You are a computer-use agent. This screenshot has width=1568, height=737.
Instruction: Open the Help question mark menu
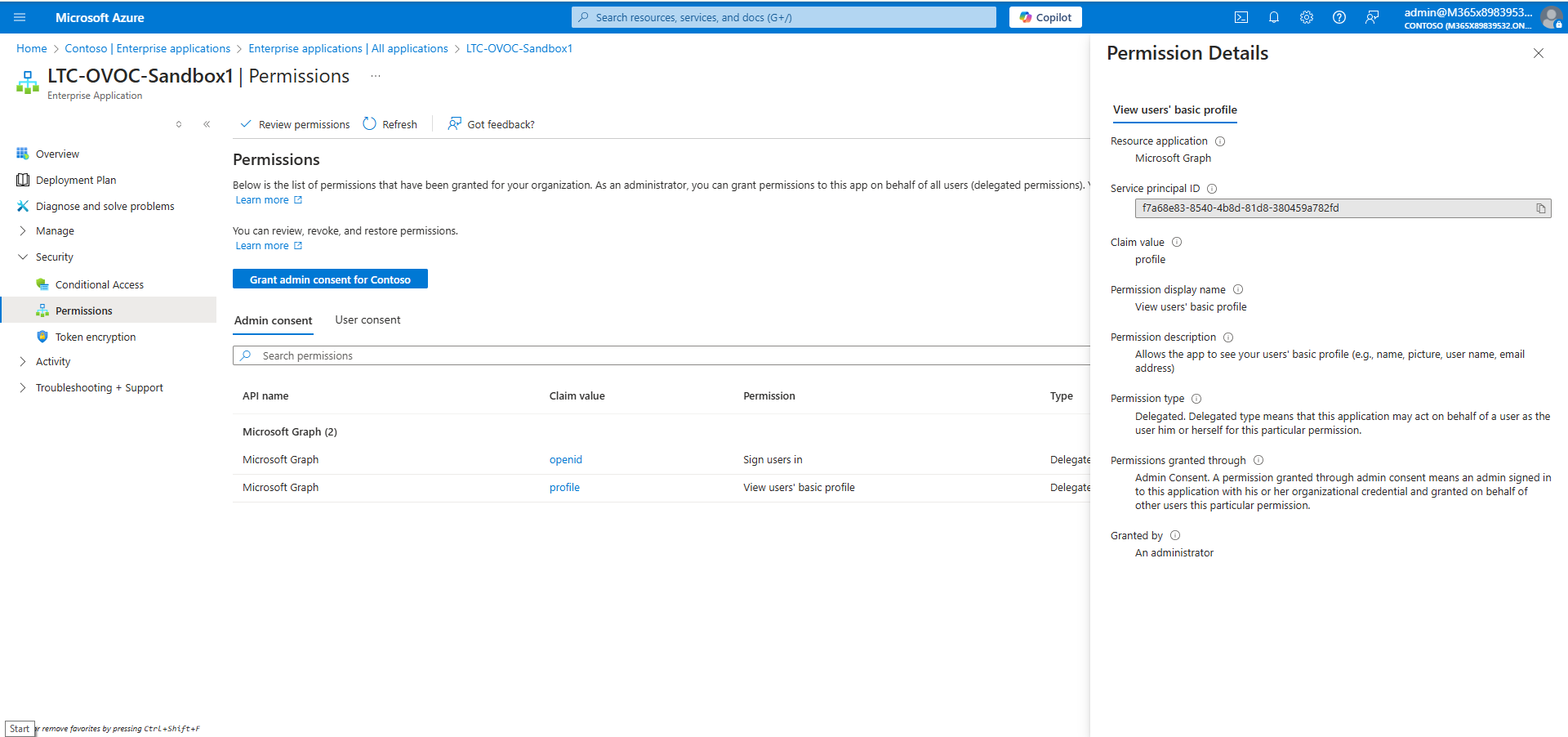tap(1339, 17)
